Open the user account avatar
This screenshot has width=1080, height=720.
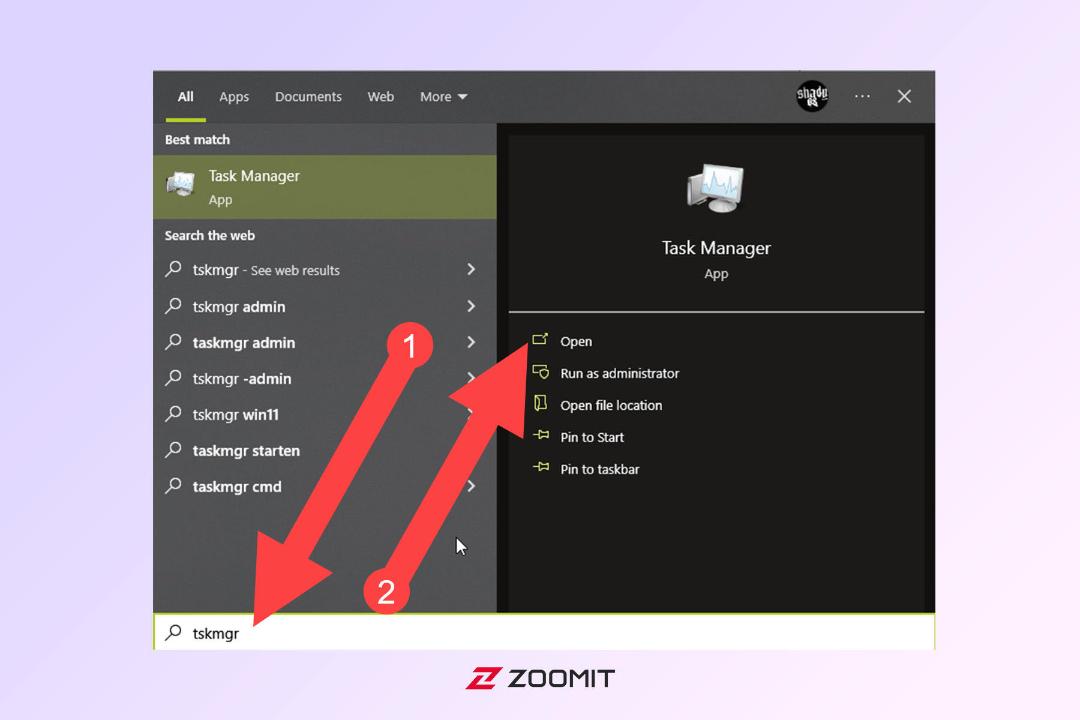[x=812, y=96]
